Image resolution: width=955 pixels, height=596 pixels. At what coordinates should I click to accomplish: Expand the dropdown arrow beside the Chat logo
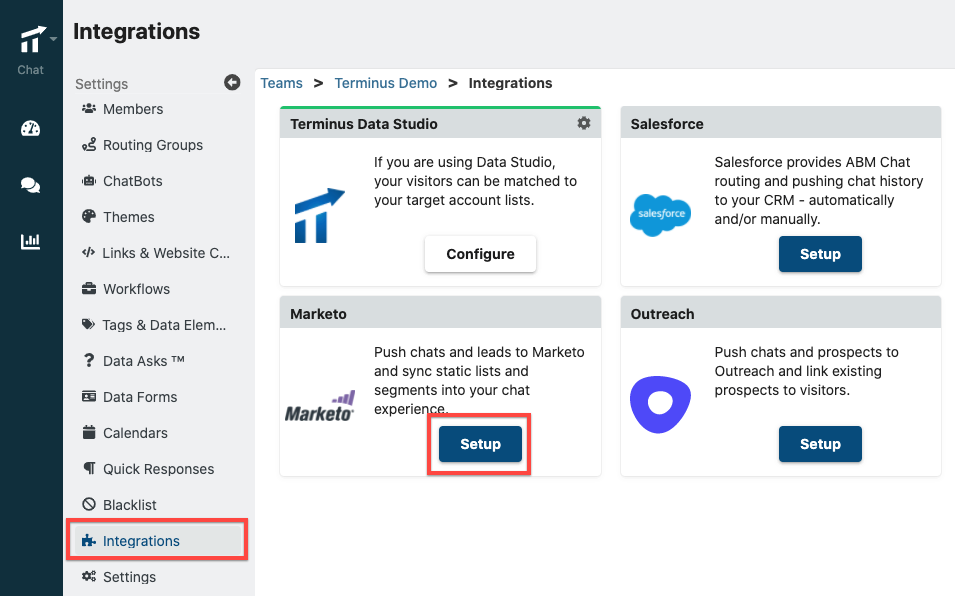pos(54,39)
